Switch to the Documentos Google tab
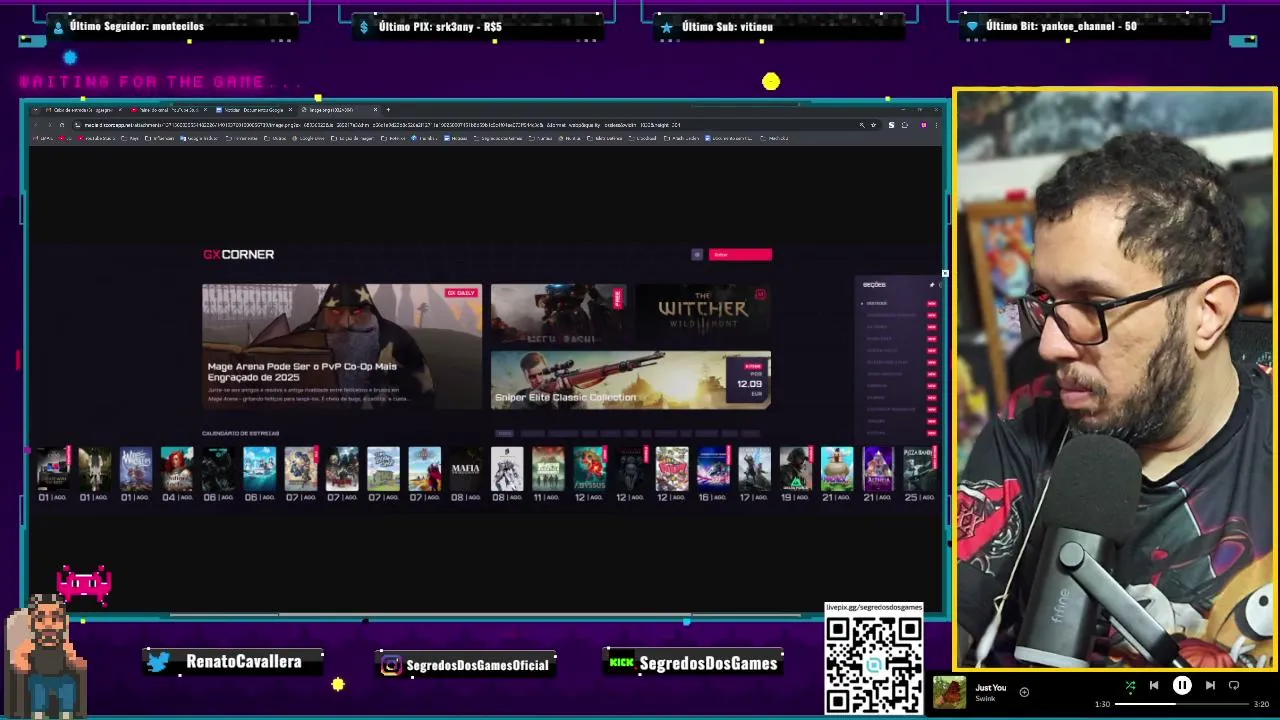This screenshot has width=1280, height=720. tap(254, 110)
